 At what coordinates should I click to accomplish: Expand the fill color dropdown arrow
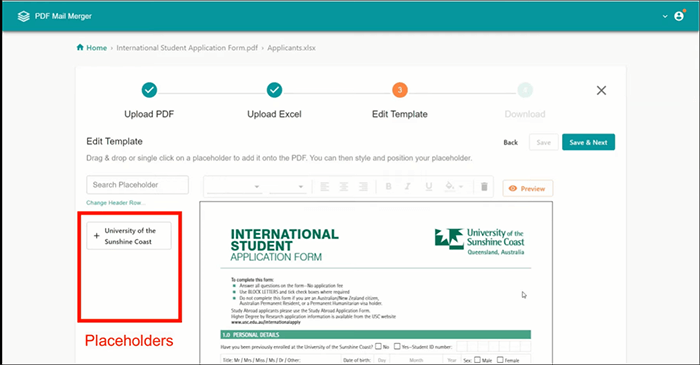[x=461, y=187]
